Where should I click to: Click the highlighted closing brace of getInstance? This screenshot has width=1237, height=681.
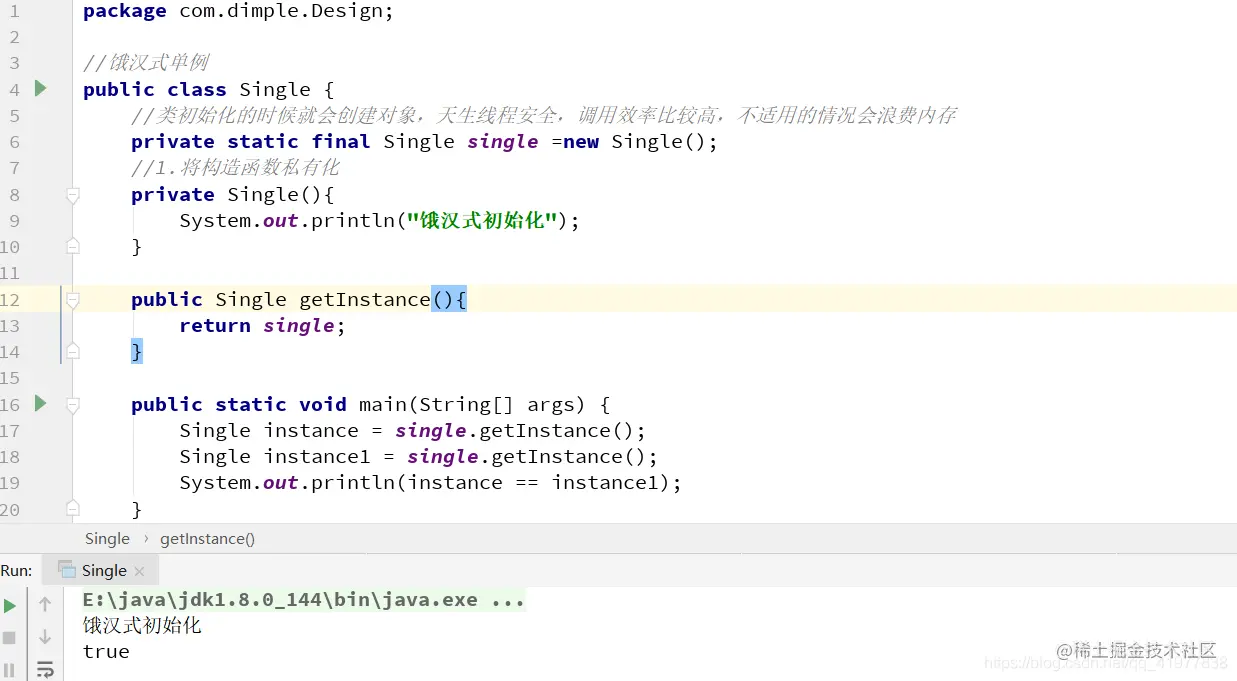point(137,351)
